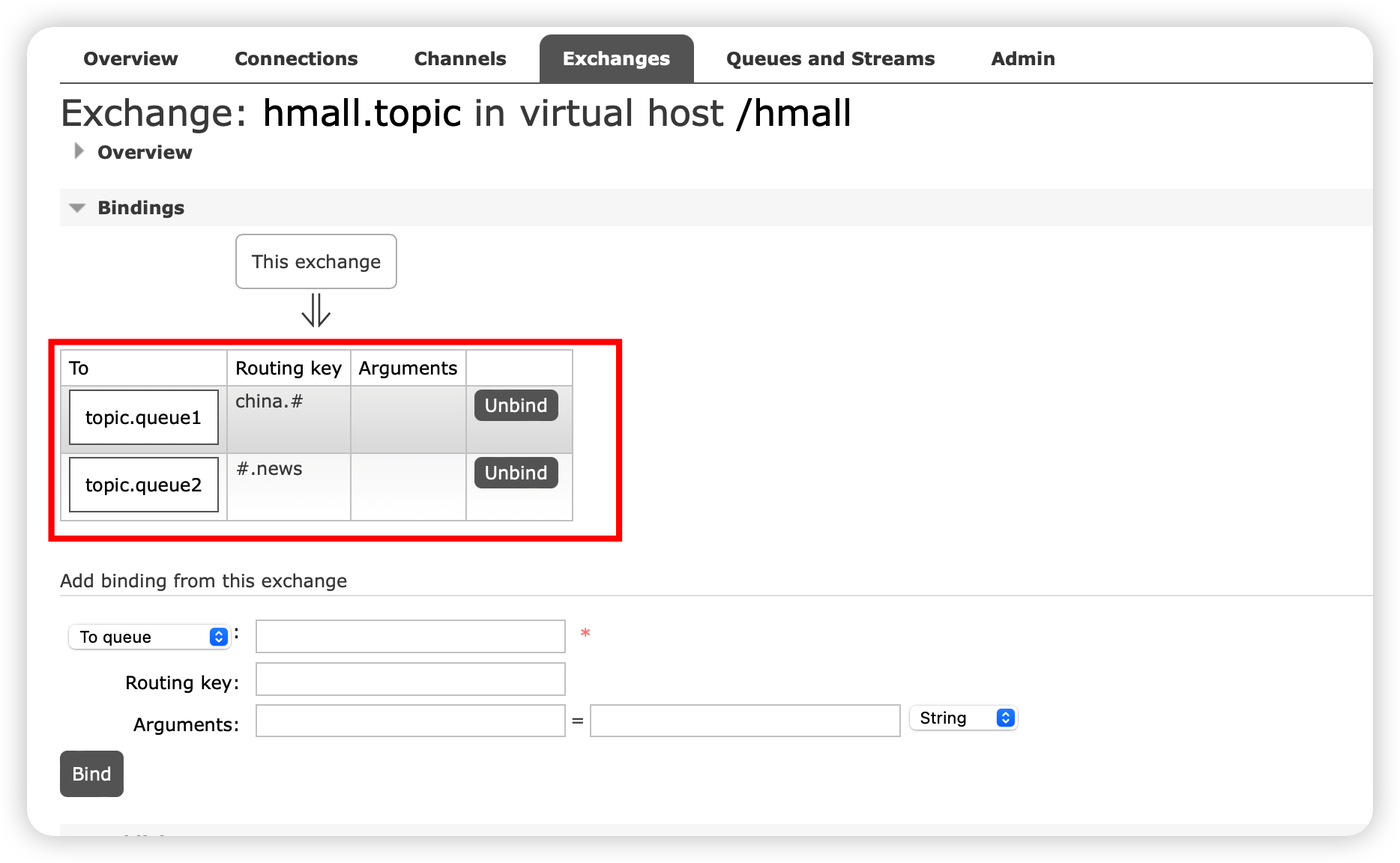Click the queue name input field

click(x=410, y=636)
